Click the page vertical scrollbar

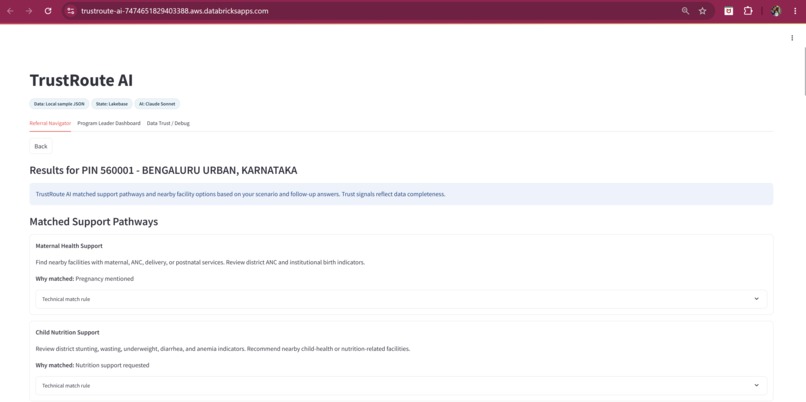(804, 71)
